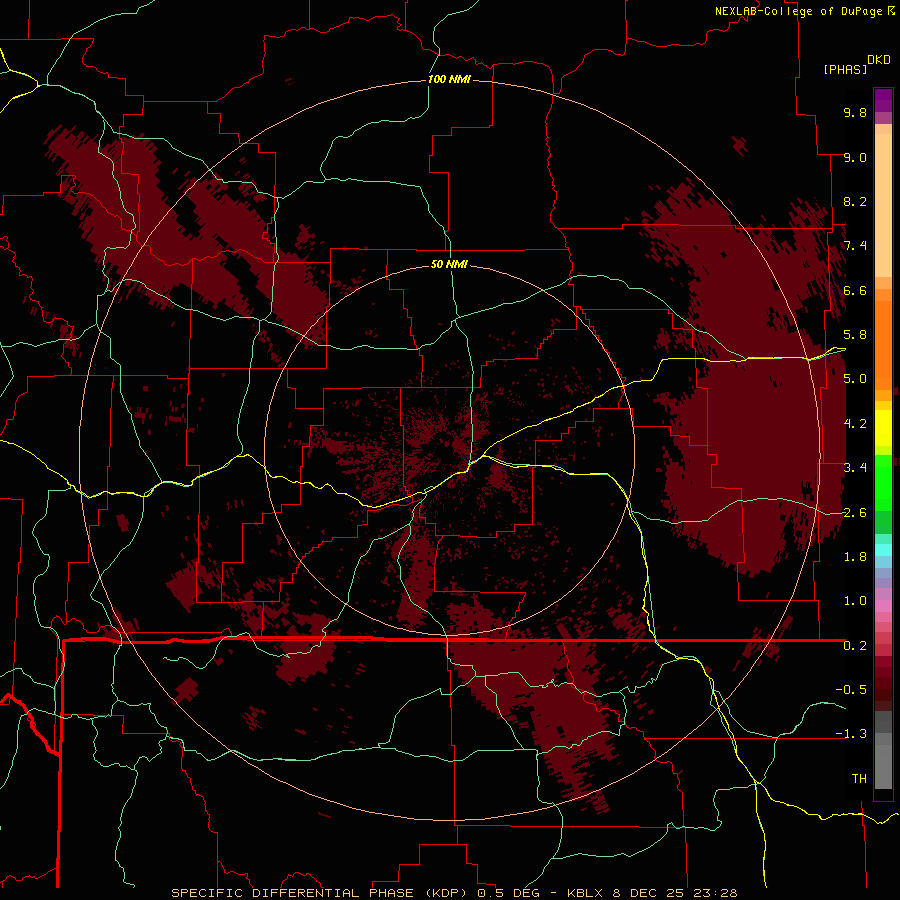Click the cyan band of the color bar
The height and width of the screenshot is (900, 900).
click(x=883, y=549)
